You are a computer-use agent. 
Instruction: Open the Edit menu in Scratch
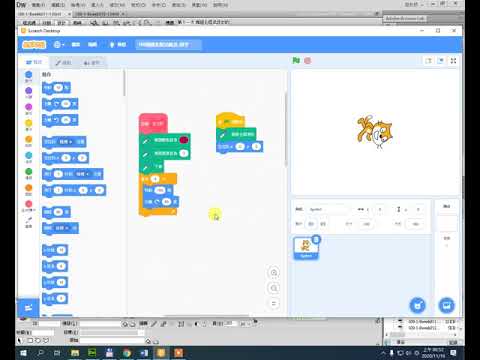[x=92, y=44]
